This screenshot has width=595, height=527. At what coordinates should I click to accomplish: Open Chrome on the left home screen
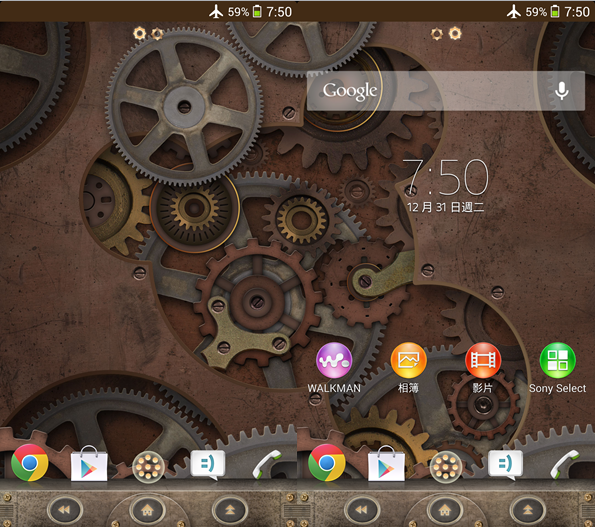coord(30,463)
